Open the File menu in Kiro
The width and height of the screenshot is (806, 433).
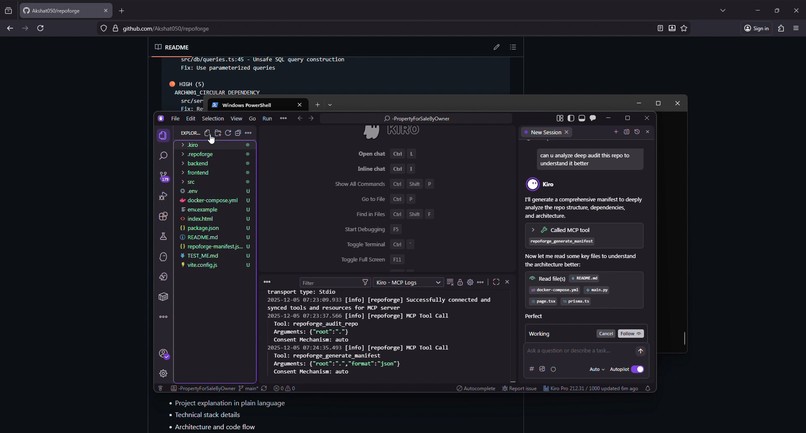[175, 118]
